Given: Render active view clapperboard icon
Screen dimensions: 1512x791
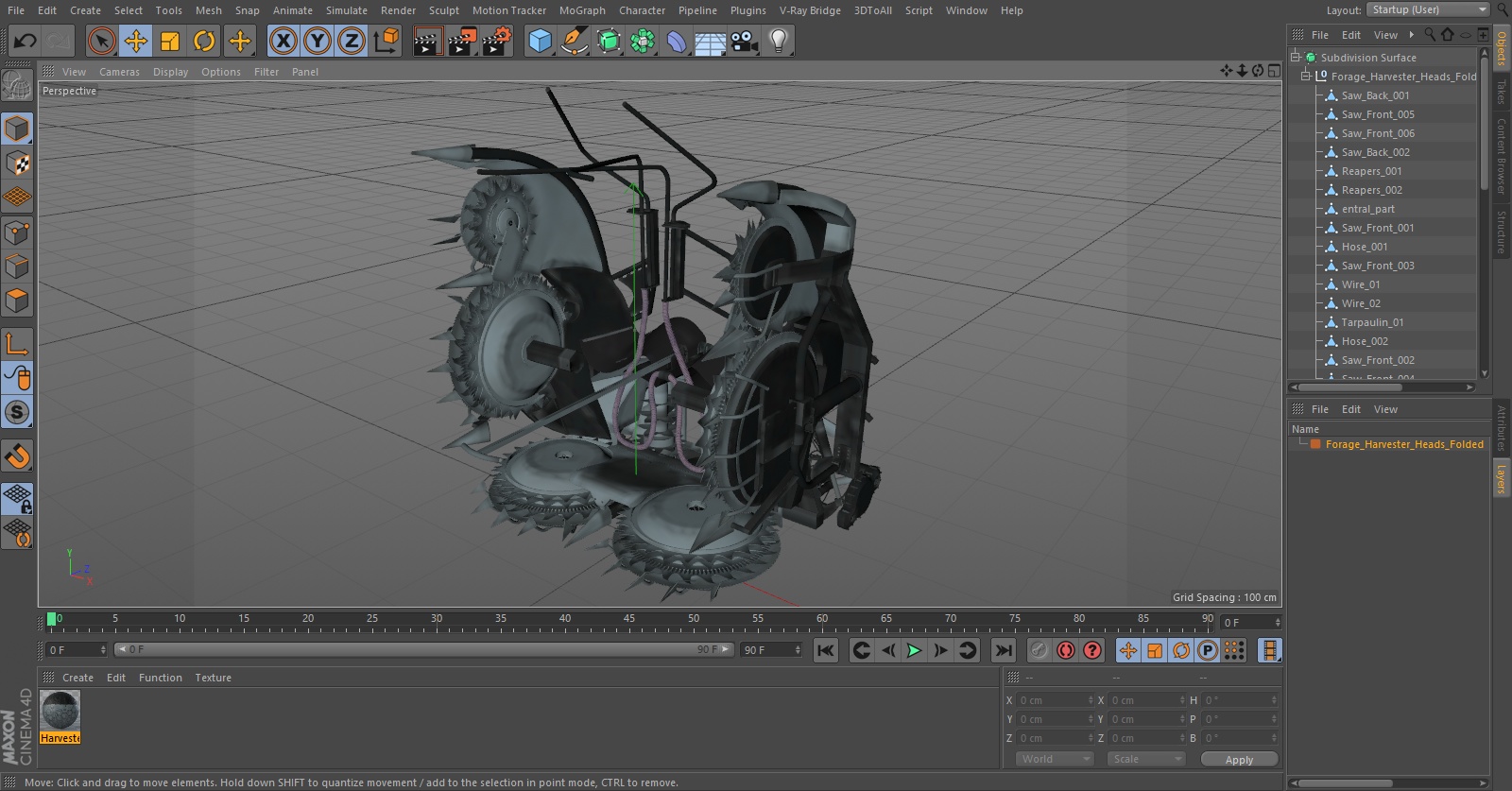Looking at the screenshot, I should pos(427,41).
